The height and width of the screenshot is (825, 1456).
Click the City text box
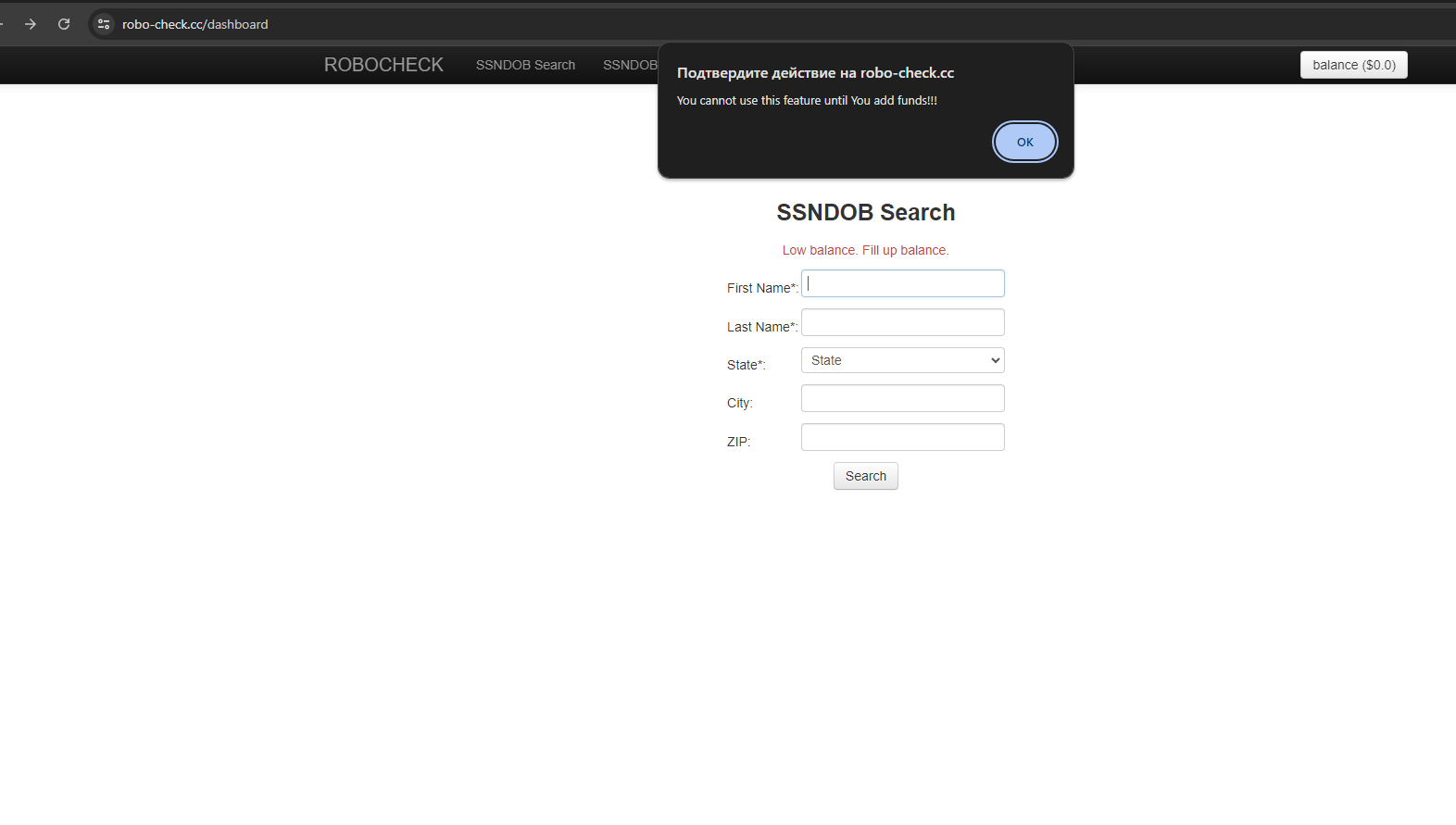pos(902,398)
